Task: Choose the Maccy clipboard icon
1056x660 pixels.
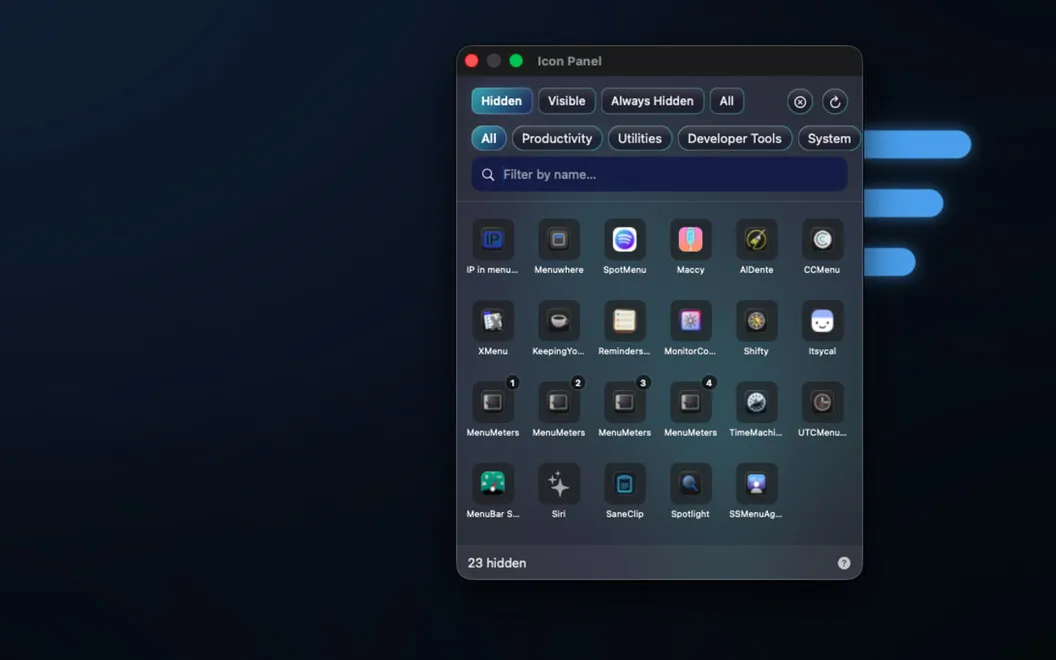Action: (x=690, y=240)
